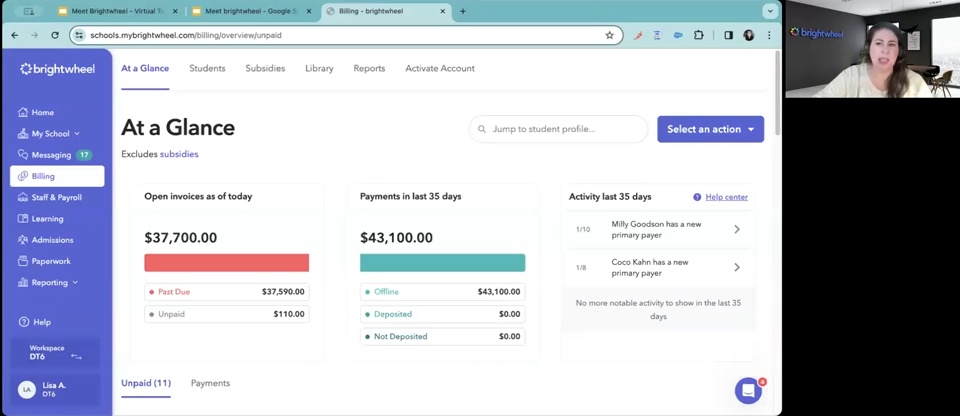Open Help in the sidebar
Viewport: 960px width, 416px height.
(35, 322)
